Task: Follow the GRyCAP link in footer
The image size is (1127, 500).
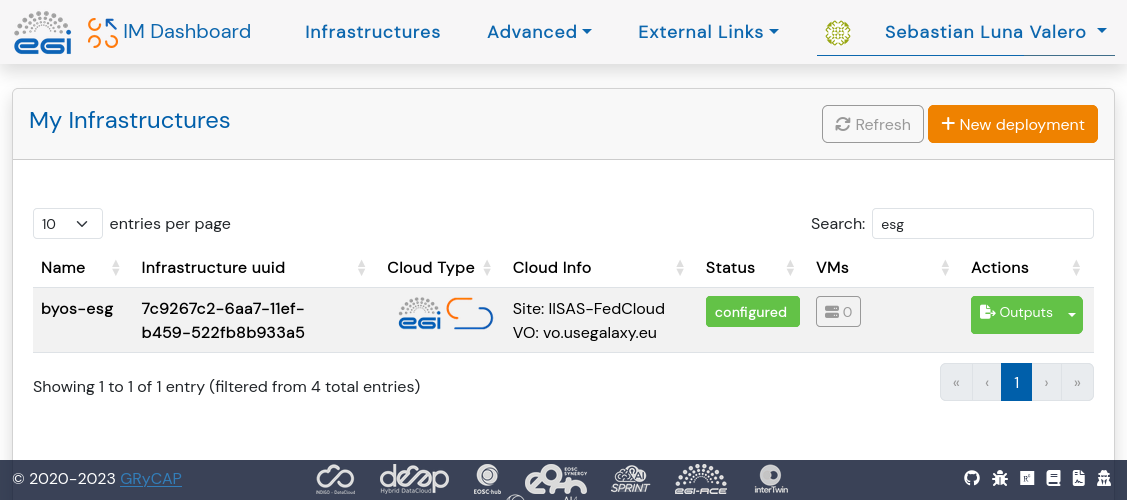Action: click(151, 479)
